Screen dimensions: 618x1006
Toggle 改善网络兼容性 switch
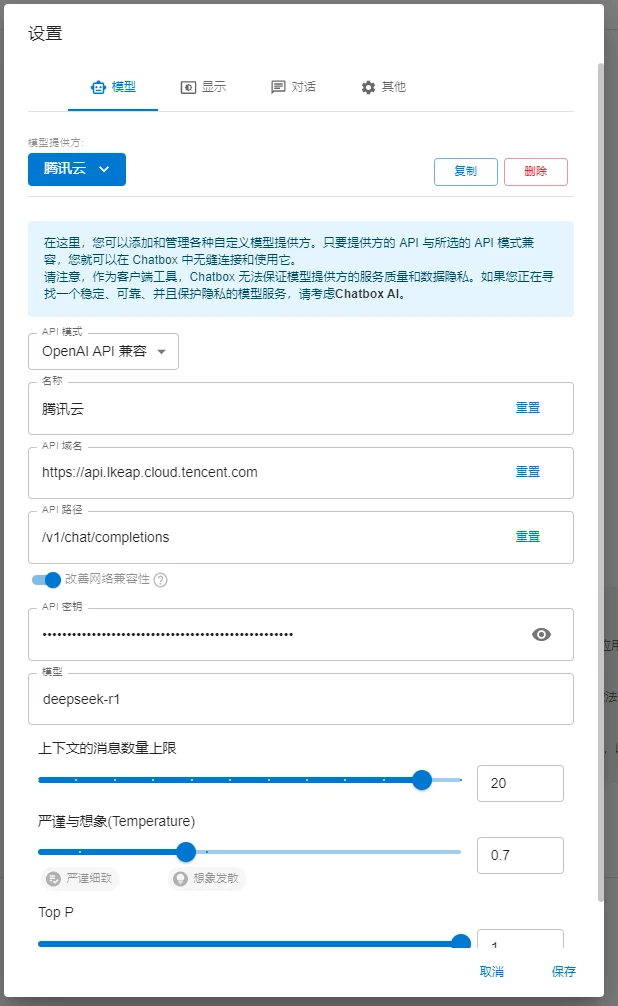click(x=47, y=580)
